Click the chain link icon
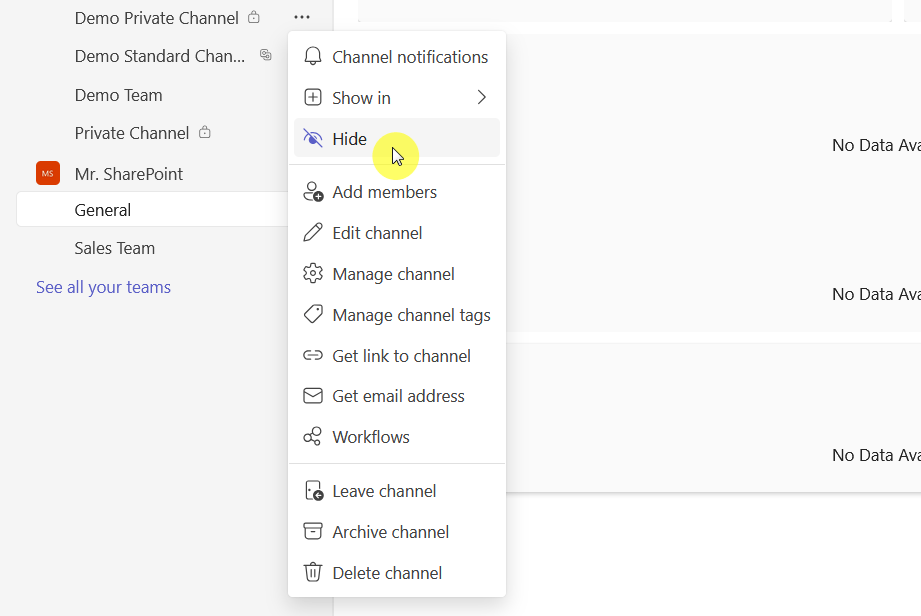The width and height of the screenshot is (921, 616). pyautogui.click(x=312, y=355)
